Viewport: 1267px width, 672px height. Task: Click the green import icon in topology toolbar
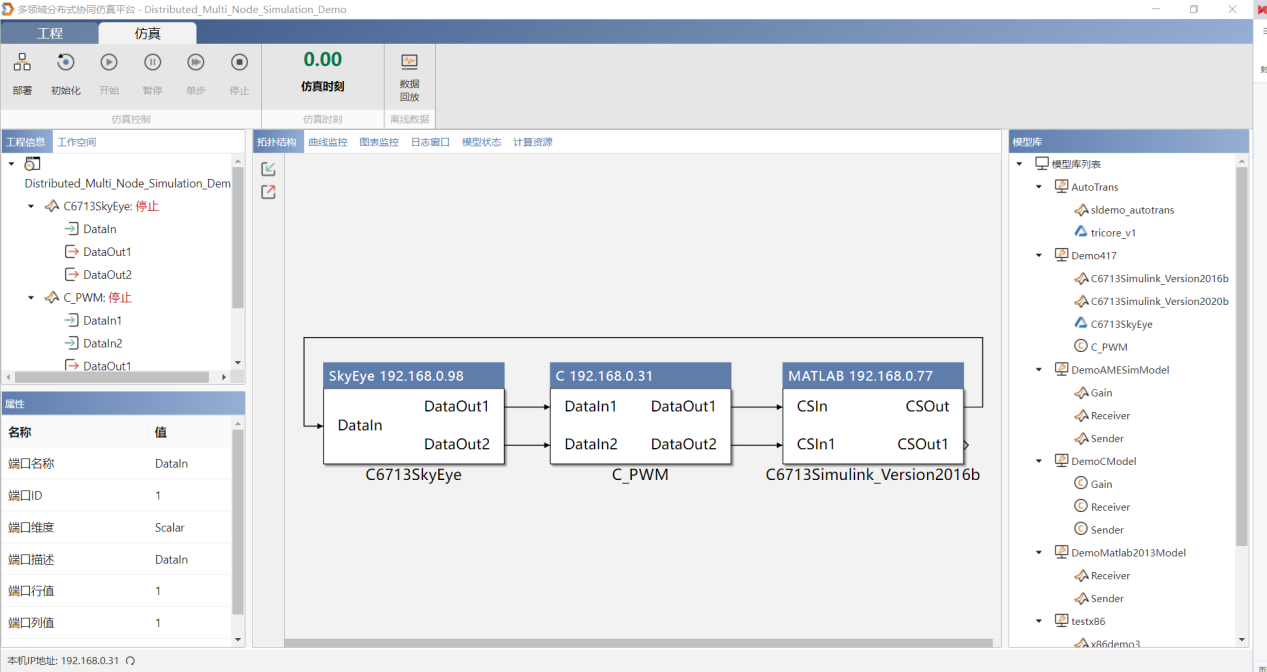tap(268, 169)
